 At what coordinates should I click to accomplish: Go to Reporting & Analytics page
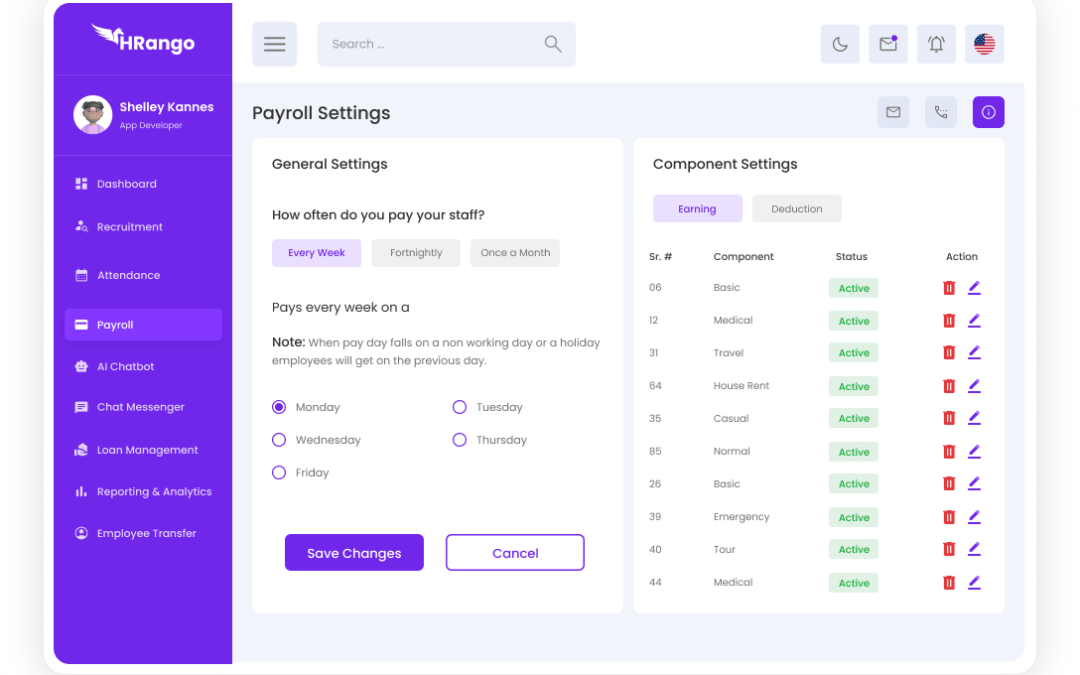[x=153, y=492]
